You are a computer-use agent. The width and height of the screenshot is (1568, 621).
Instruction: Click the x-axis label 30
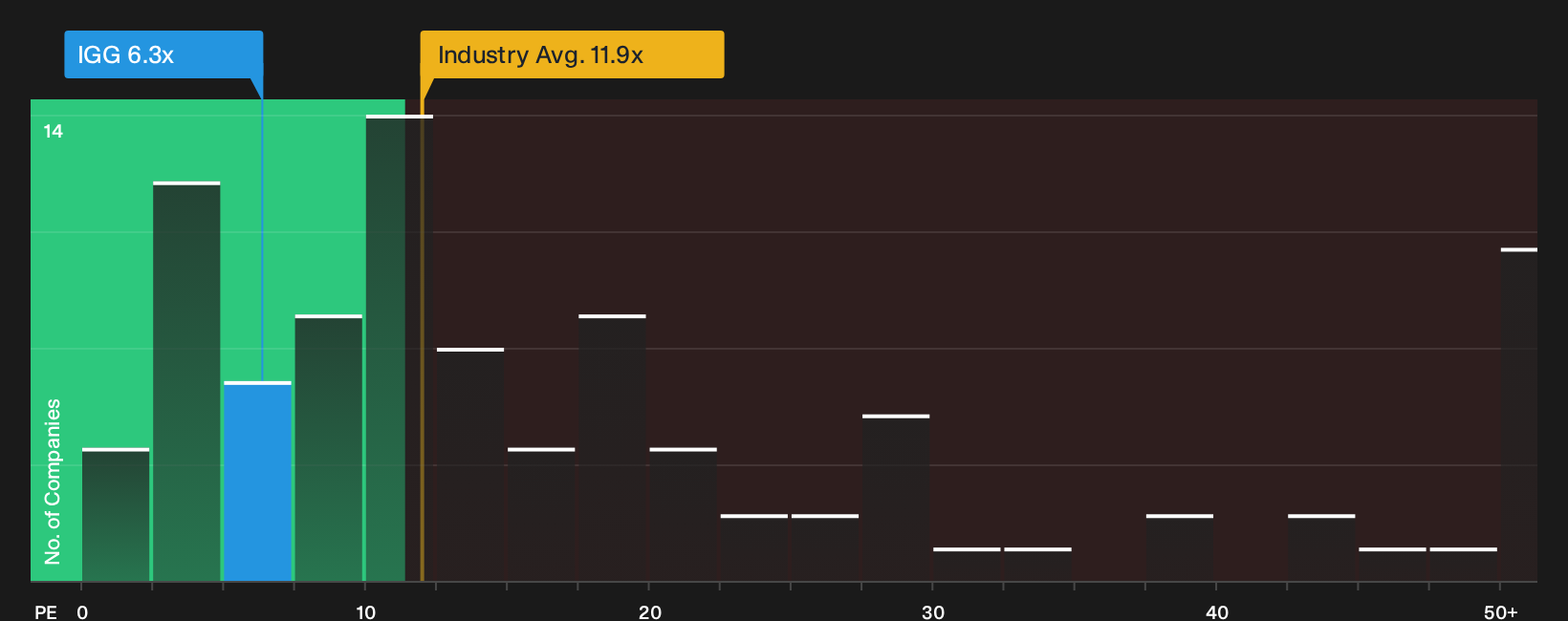pos(933,611)
